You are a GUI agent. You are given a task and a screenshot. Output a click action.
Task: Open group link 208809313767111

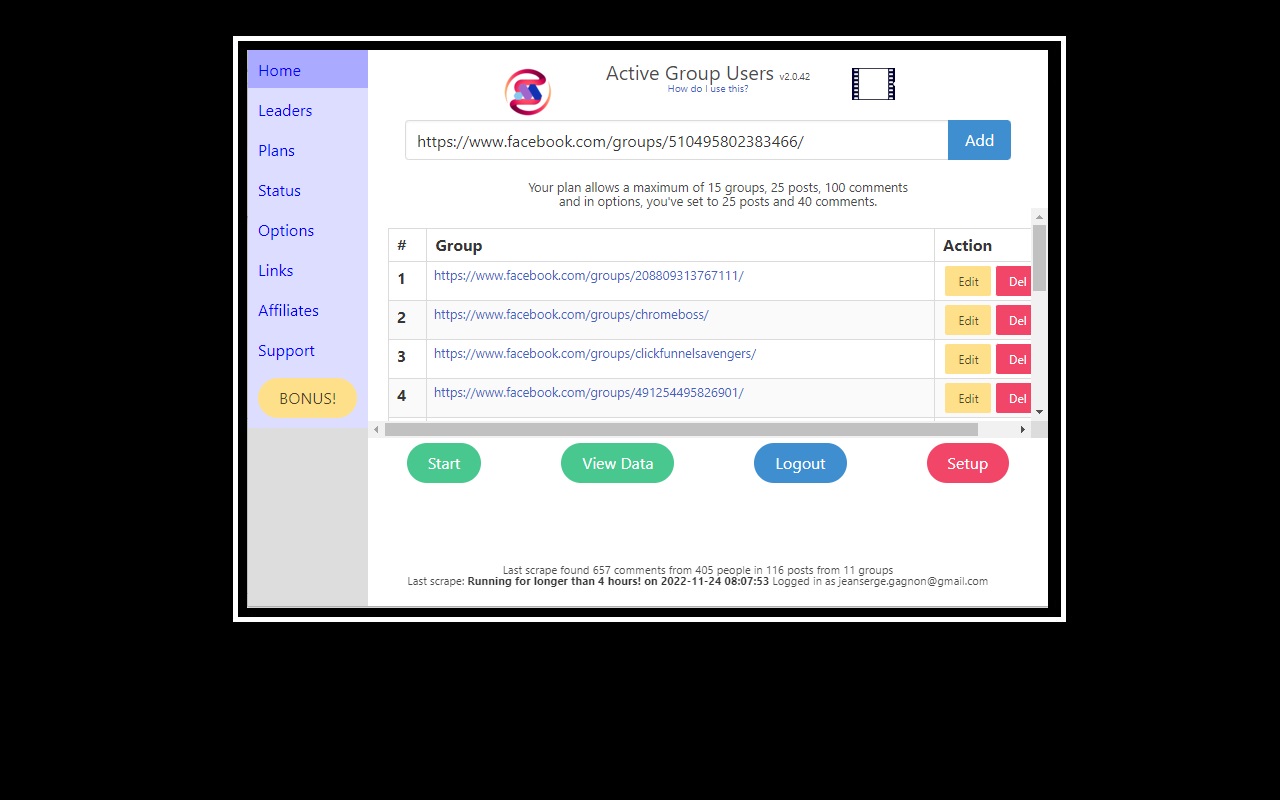tap(589, 275)
